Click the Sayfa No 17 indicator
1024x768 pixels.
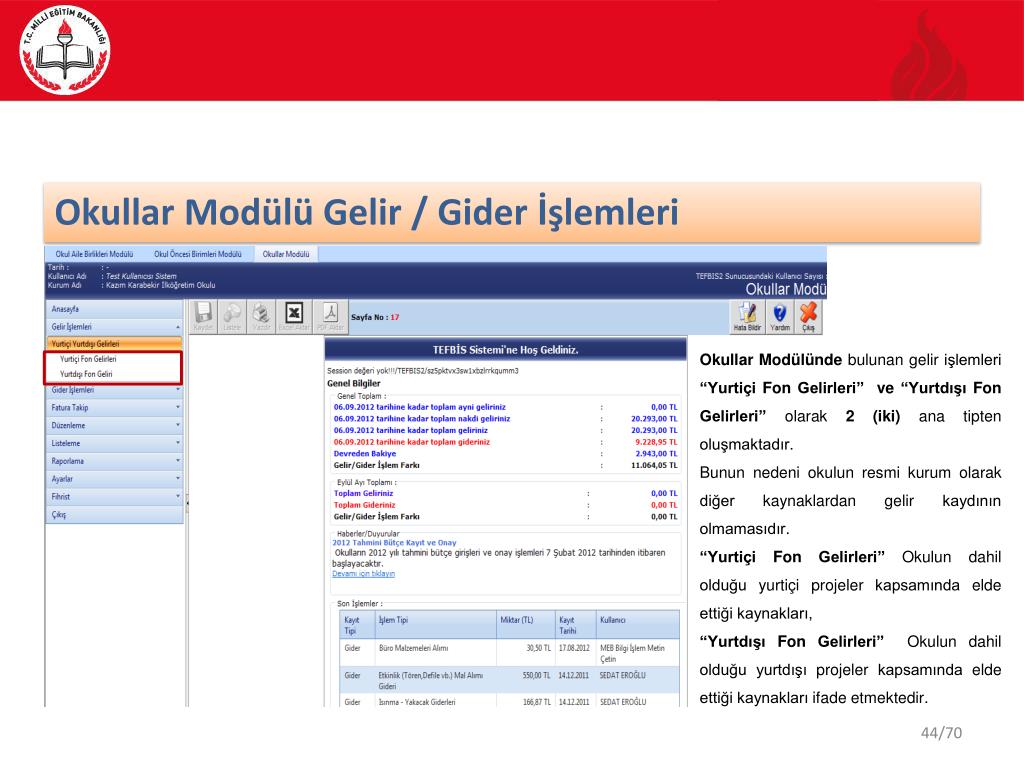click(x=375, y=317)
